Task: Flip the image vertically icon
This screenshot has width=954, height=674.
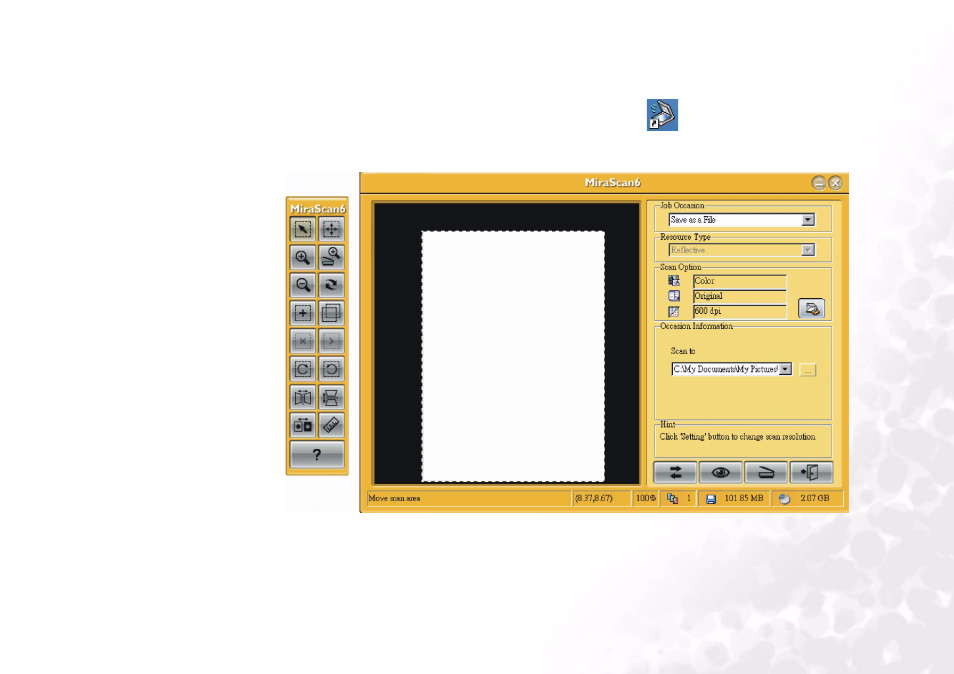Action: point(331,397)
